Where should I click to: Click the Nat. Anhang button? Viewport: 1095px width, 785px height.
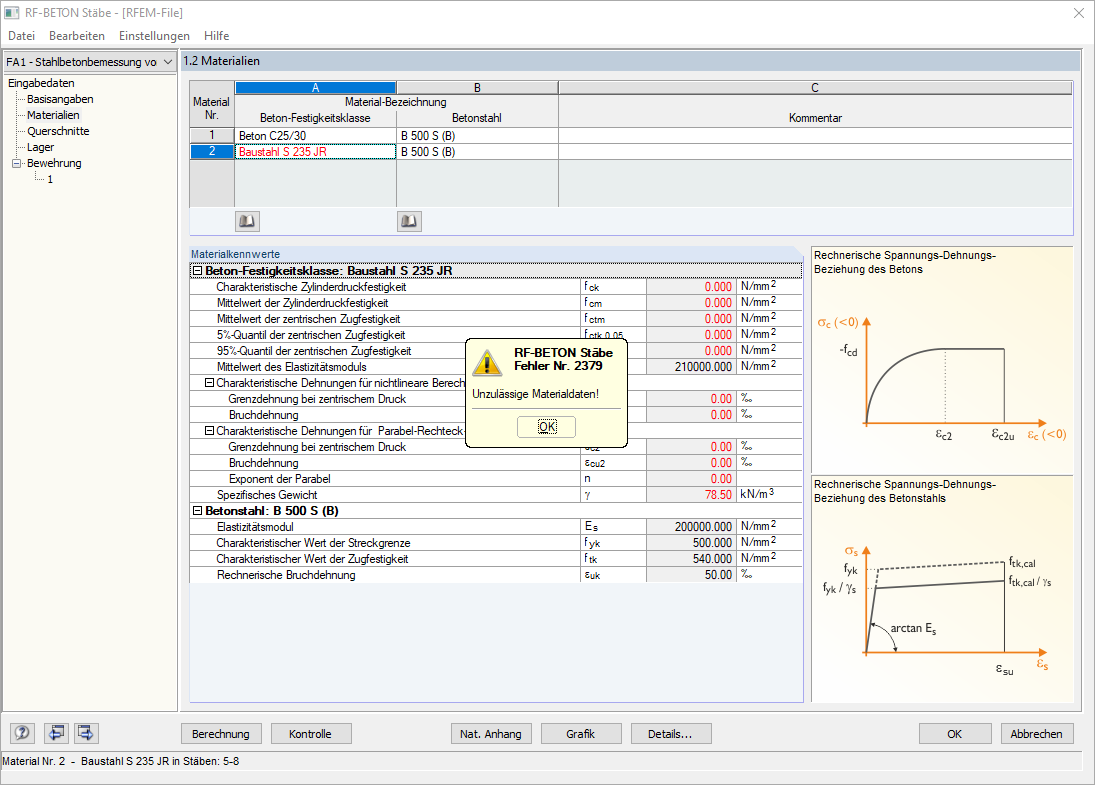pos(491,734)
